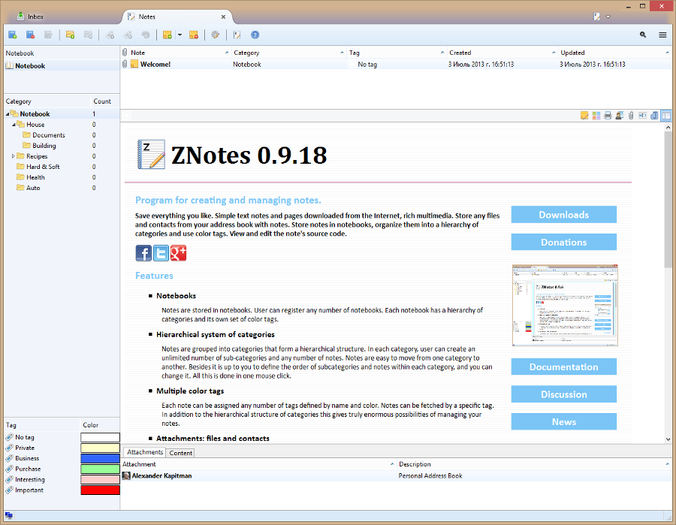Sort notes by Created column header
This screenshot has width=676, height=525.
click(x=503, y=53)
